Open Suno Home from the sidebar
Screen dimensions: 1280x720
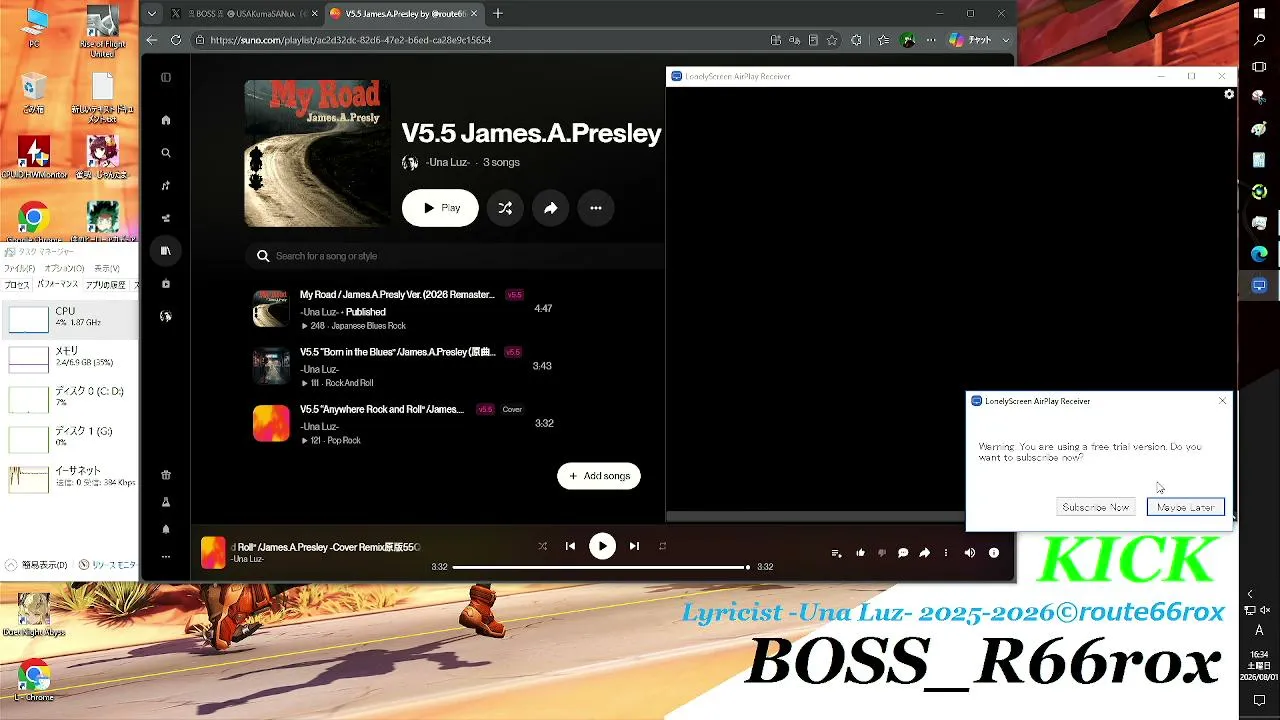pos(166,120)
